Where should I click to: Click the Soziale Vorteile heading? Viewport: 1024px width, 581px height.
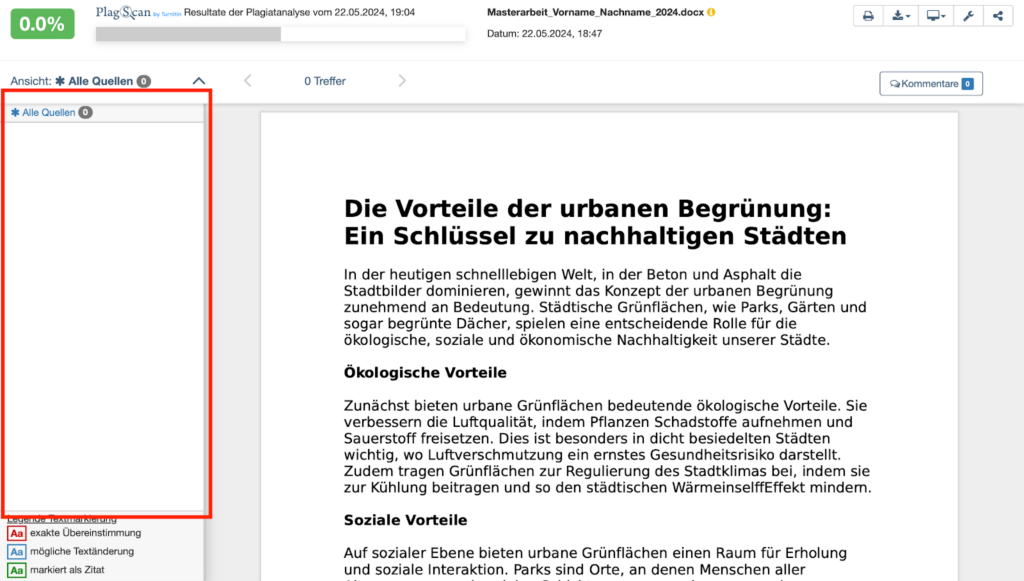tap(406, 520)
